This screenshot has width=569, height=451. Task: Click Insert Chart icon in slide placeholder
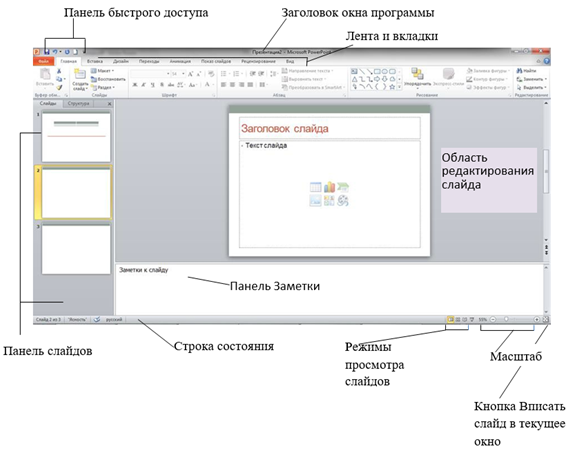[x=329, y=187]
